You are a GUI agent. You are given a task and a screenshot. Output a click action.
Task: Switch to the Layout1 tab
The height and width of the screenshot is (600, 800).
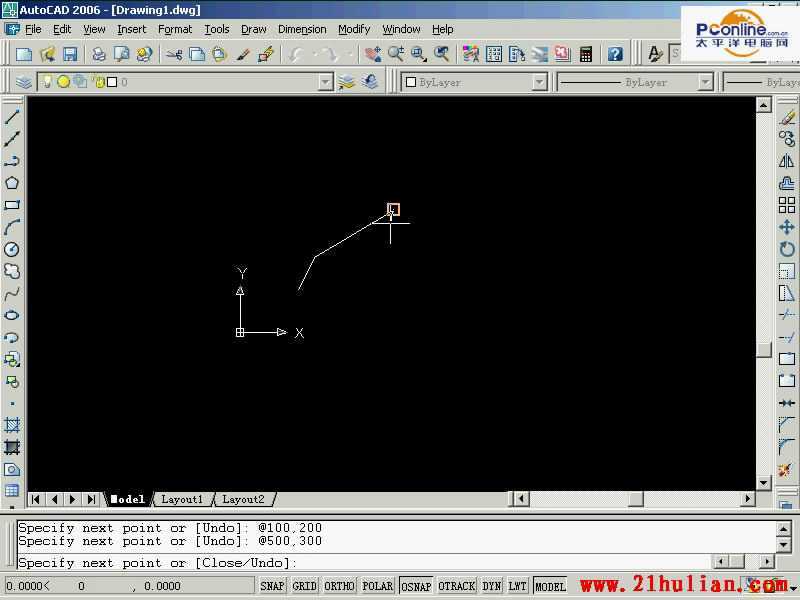[x=182, y=499]
